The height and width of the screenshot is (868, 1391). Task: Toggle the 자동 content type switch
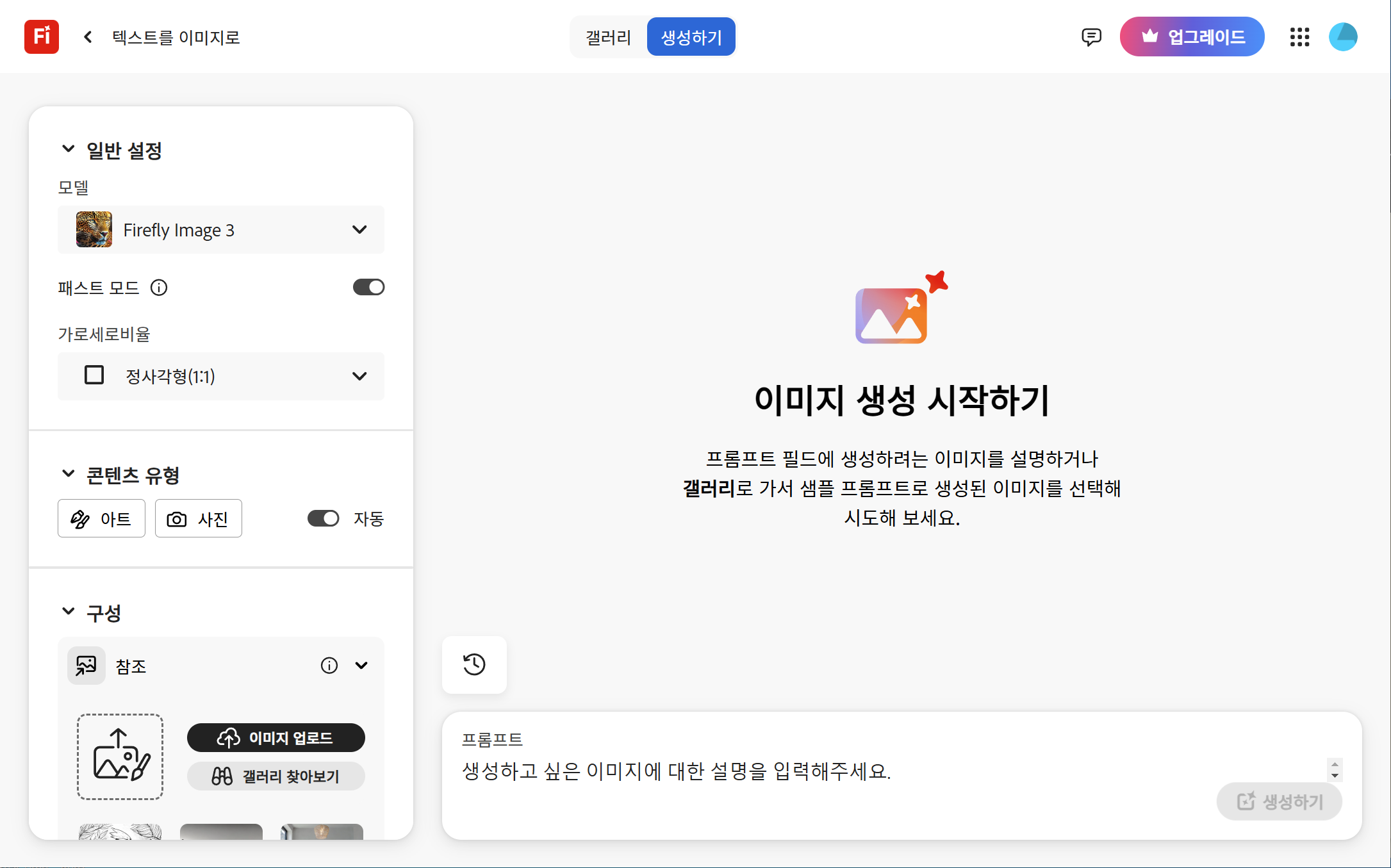(323, 518)
